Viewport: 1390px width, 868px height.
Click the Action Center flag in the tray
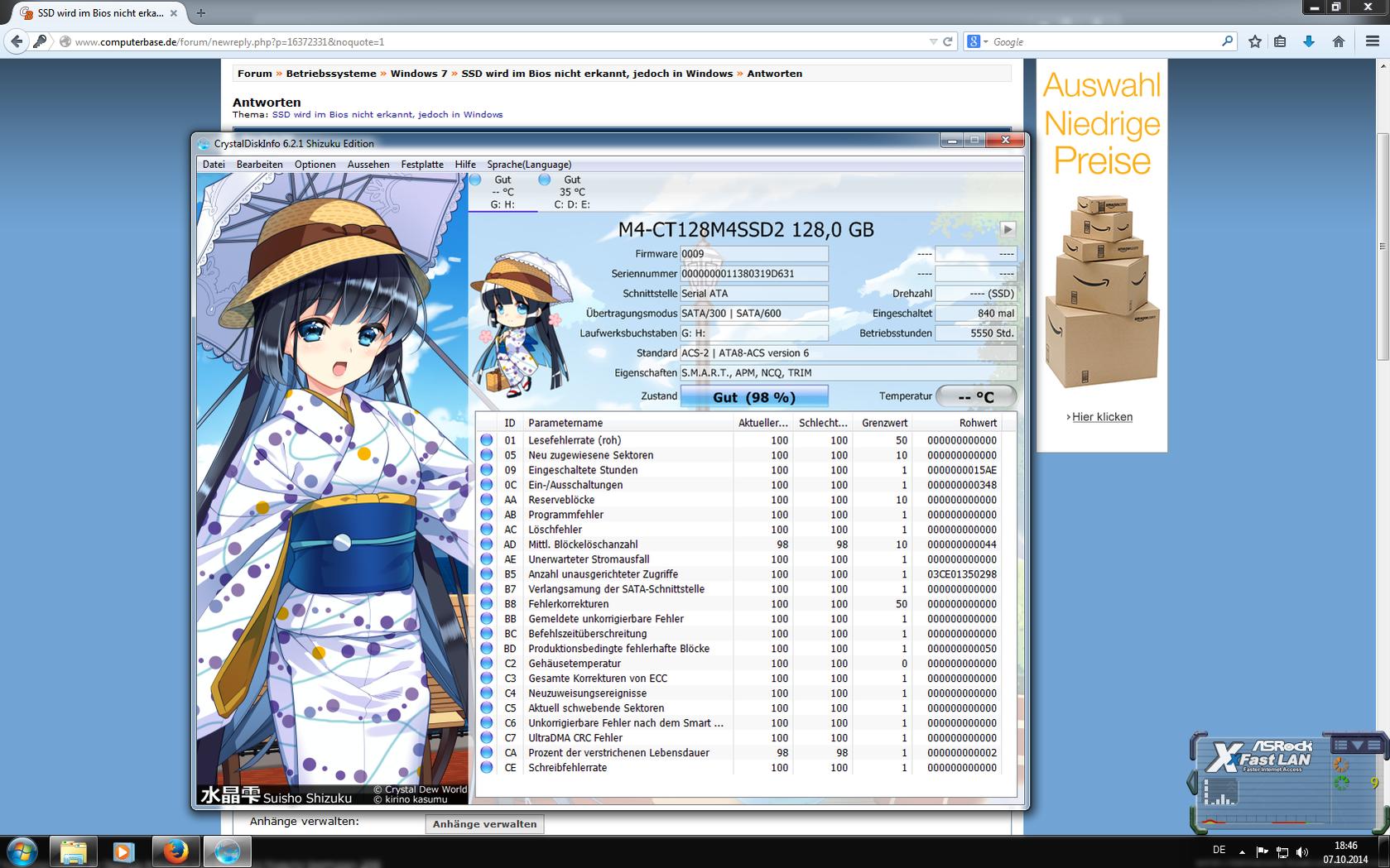[1262, 851]
